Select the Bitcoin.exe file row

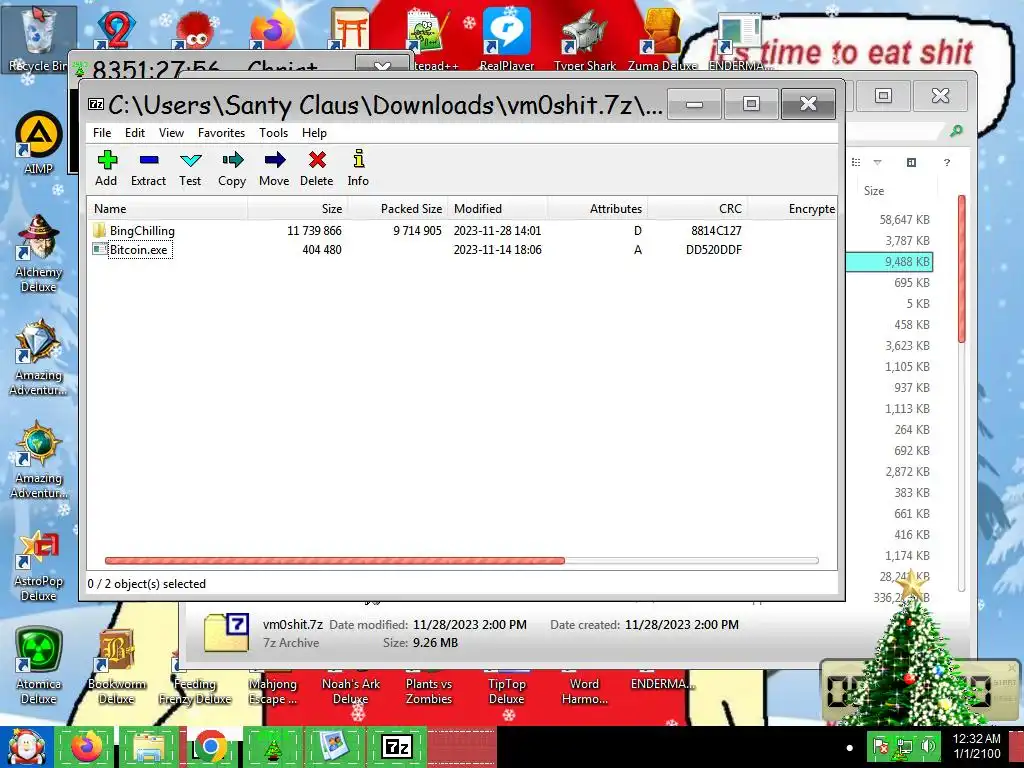[x=462, y=249]
